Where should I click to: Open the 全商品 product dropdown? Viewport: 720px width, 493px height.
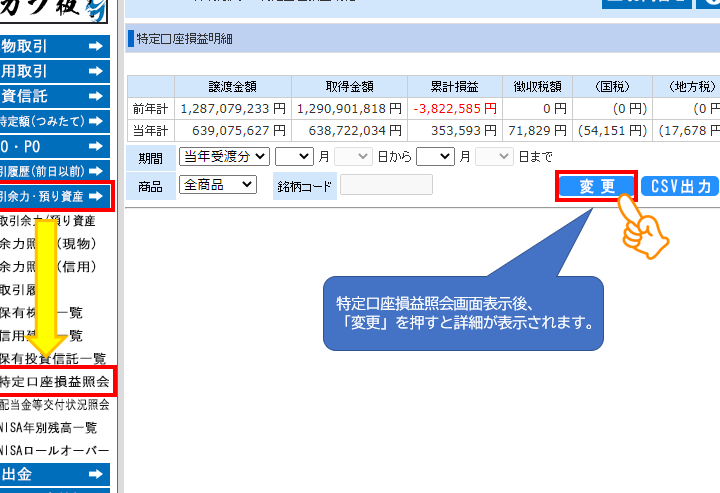coord(217,184)
